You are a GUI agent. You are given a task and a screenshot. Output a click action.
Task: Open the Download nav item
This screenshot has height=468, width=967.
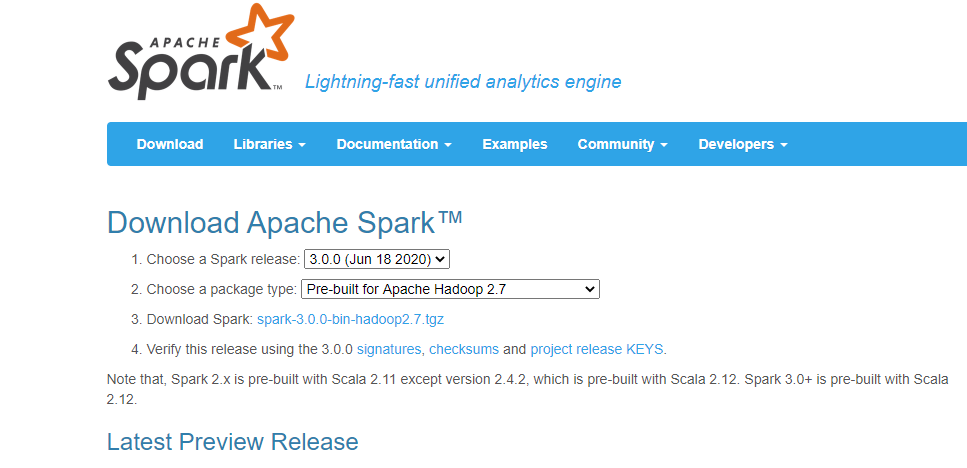tap(170, 144)
